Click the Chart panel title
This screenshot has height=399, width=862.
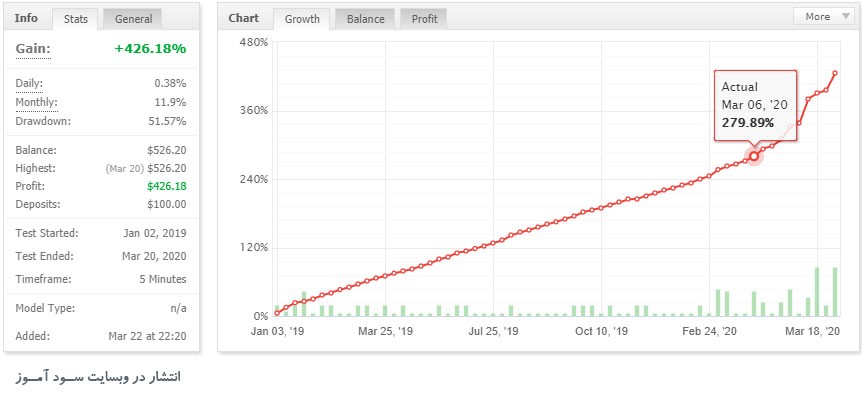244,18
